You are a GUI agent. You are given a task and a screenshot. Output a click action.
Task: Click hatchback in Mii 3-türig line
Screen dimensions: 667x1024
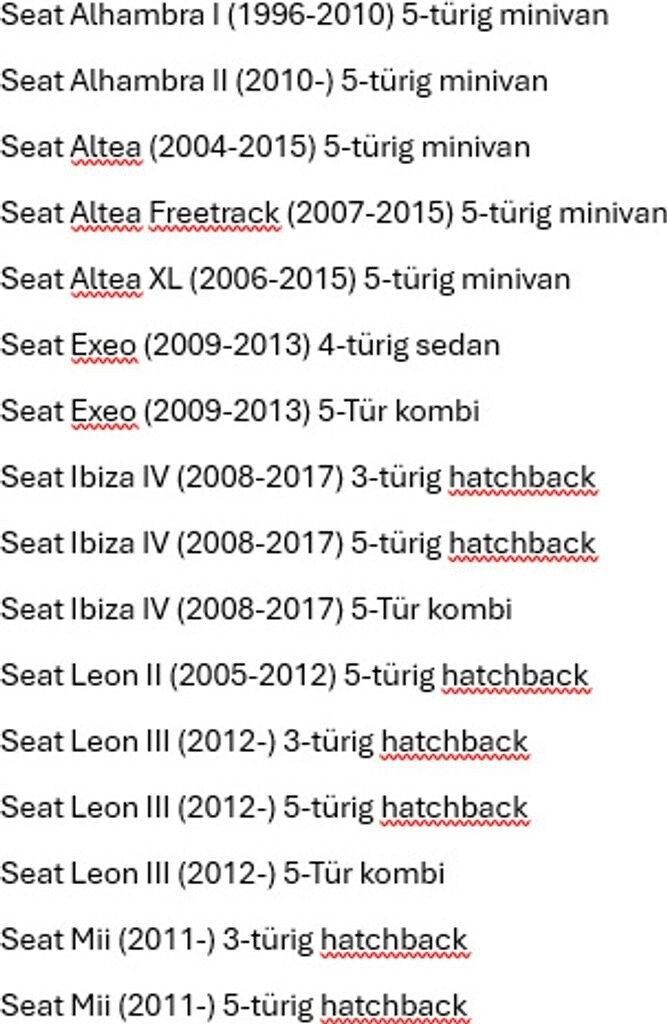(x=394, y=940)
